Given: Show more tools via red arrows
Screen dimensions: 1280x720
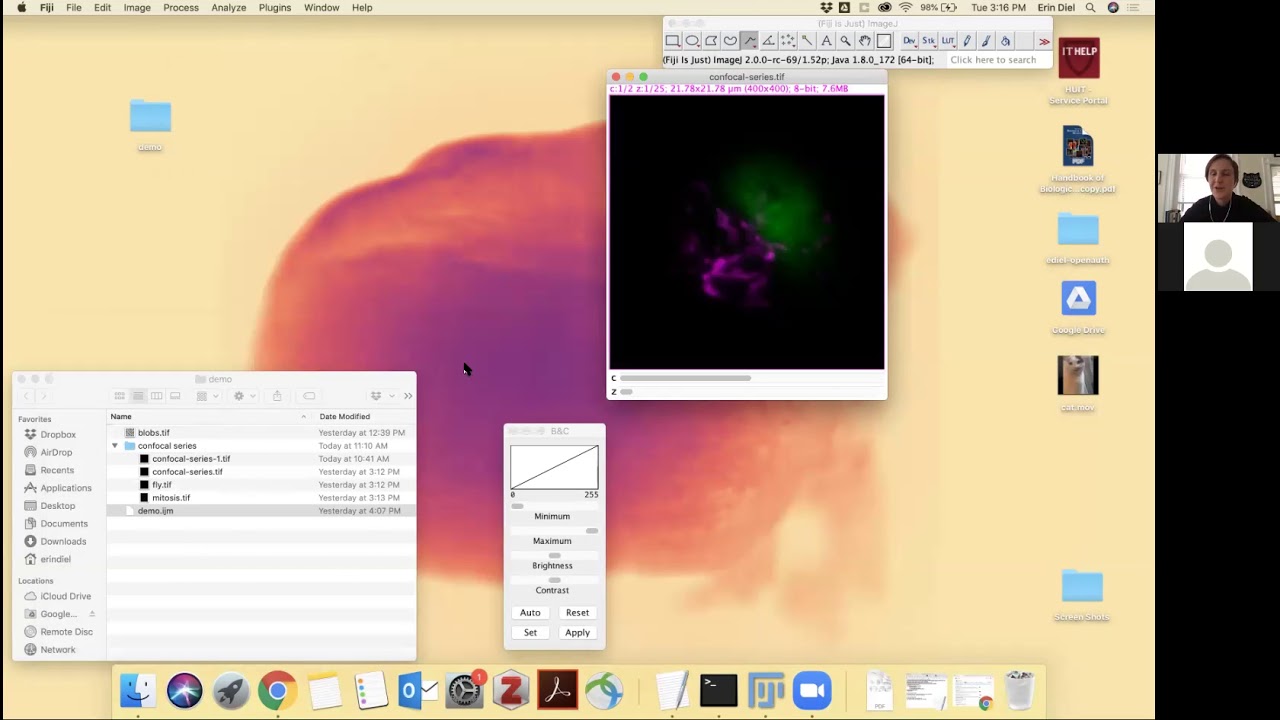Looking at the screenshot, I should tap(1044, 41).
